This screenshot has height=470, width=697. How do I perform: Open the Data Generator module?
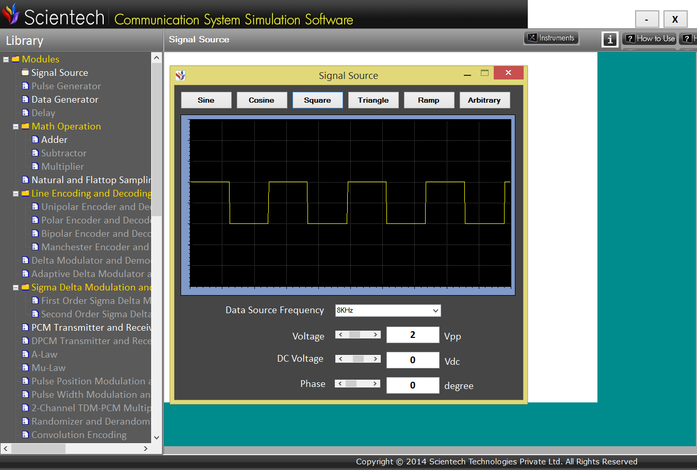[64, 99]
